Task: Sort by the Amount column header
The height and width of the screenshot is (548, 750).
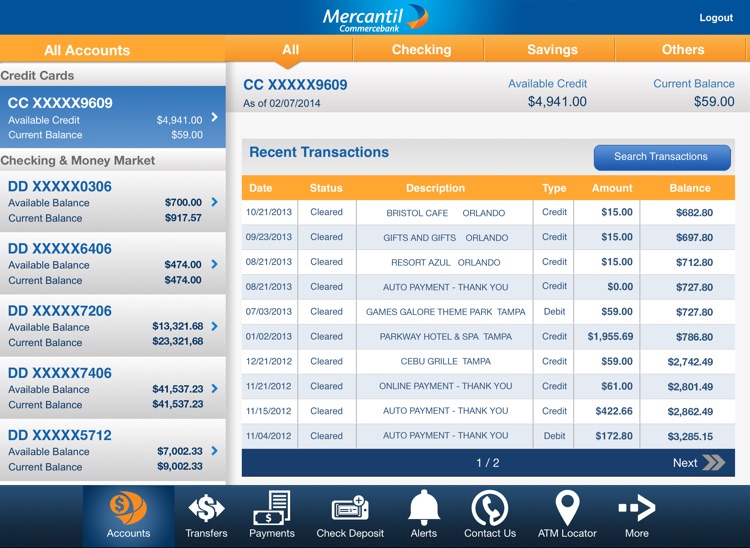Action: point(612,188)
